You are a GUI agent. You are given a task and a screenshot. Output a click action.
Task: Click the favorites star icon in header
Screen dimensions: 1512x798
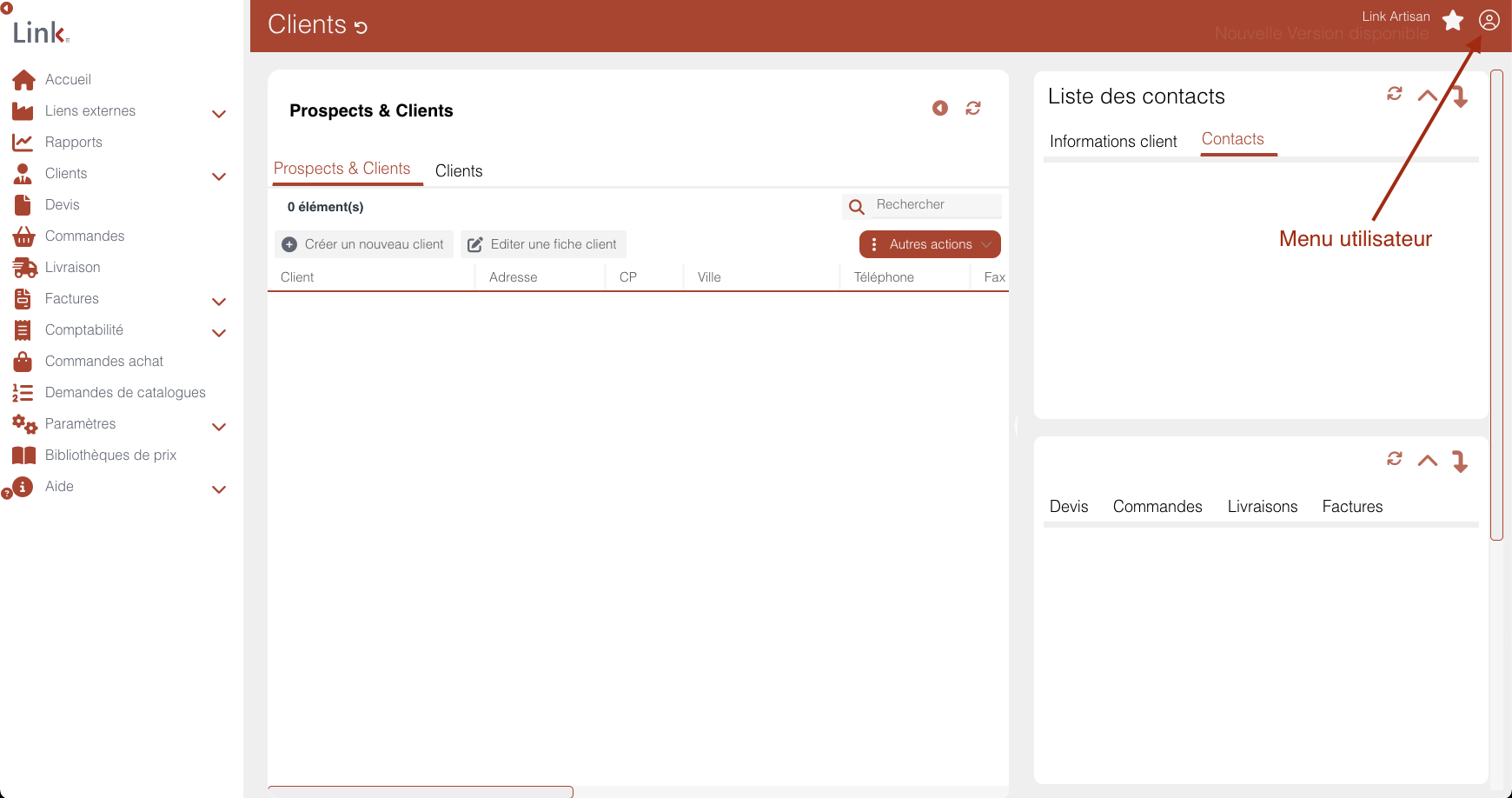pyautogui.click(x=1453, y=20)
